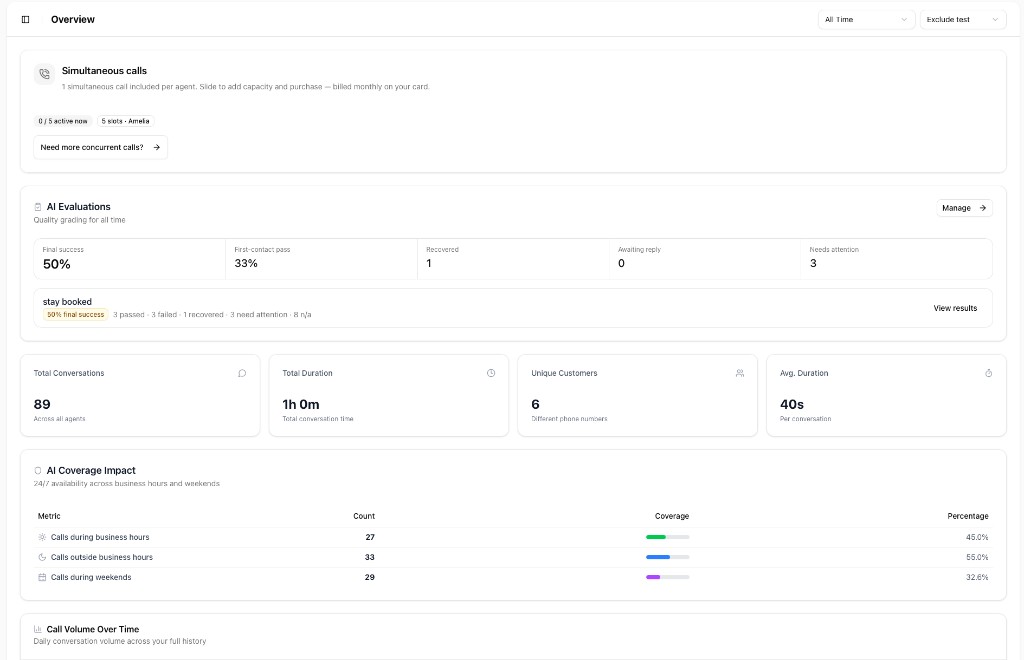Click the clock icon in Total Duration card

491,373
